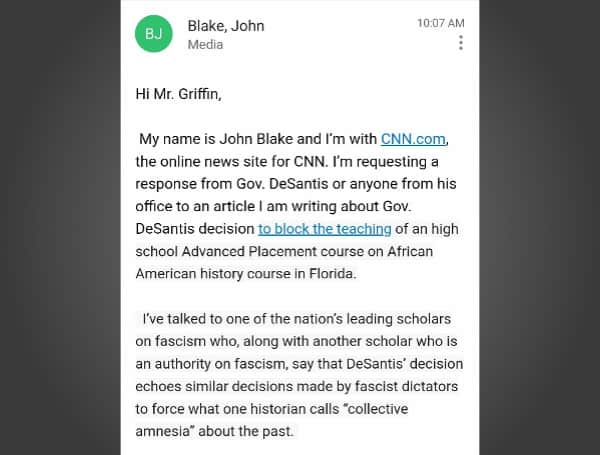Click the line "American history course in Florida."
This screenshot has height=455, width=600.
(x=246, y=274)
